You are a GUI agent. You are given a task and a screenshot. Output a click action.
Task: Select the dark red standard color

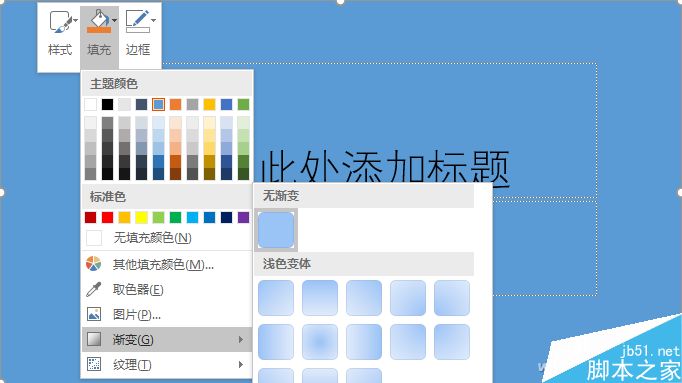pos(90,217)
